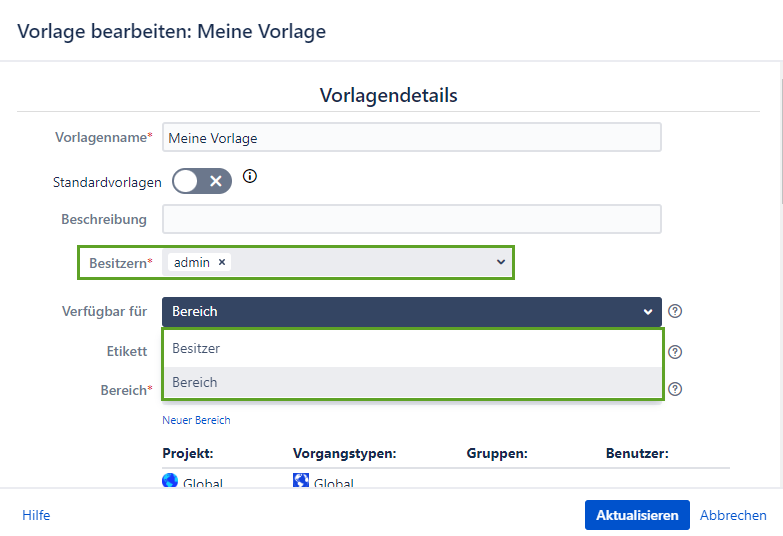
Task: Click the admin tag label in Besitzern
Action: pos(191,262)
